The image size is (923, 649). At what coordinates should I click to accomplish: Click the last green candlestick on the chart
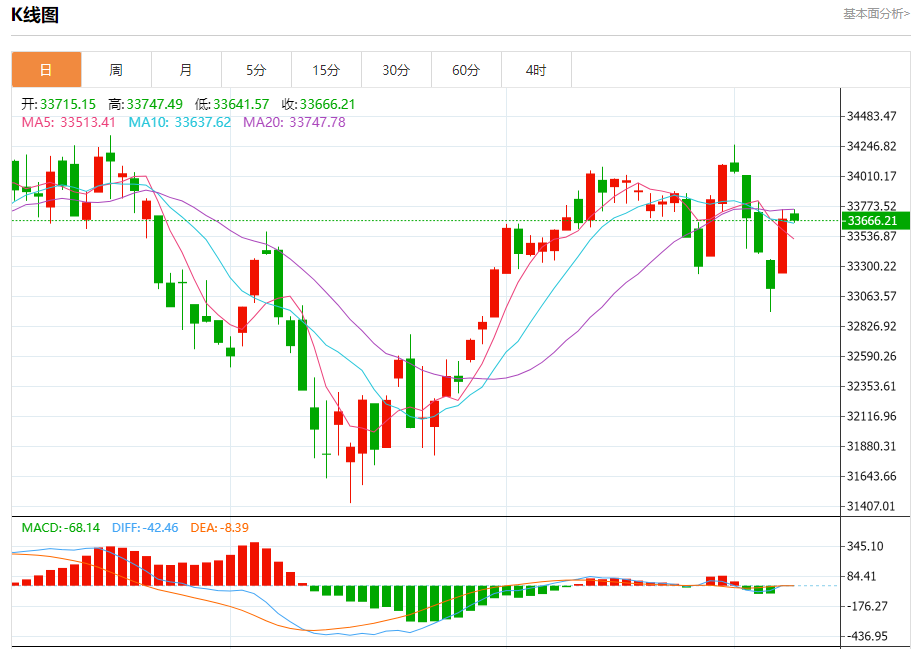click(795, 217)
